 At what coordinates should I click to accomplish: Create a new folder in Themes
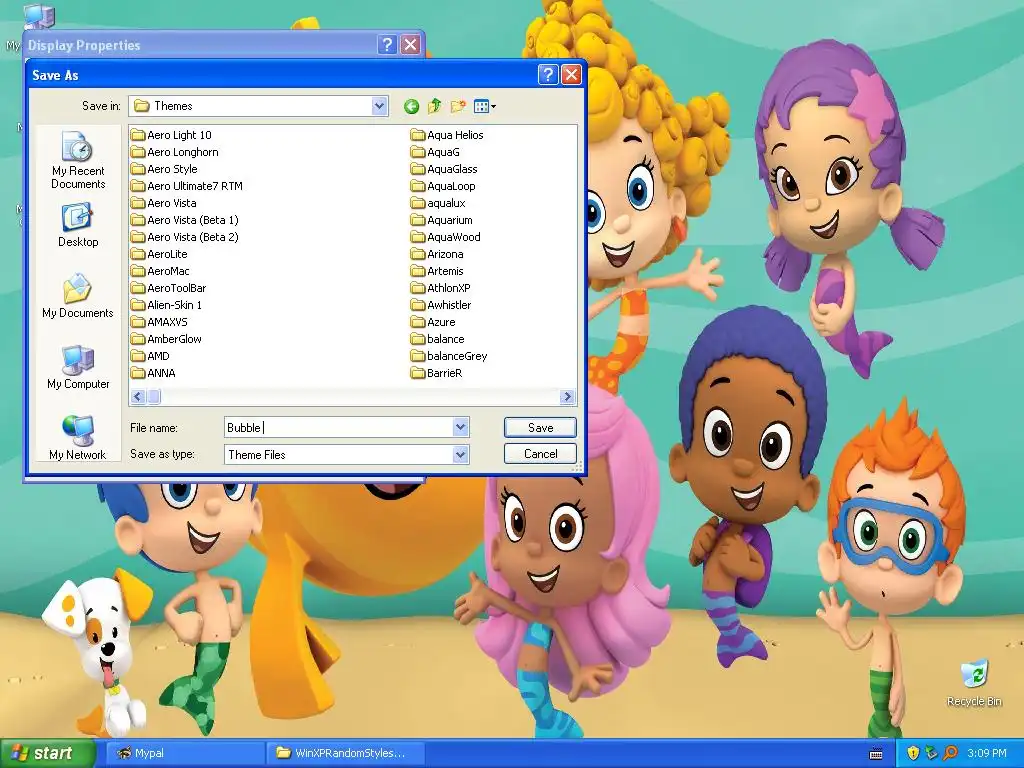458,106
